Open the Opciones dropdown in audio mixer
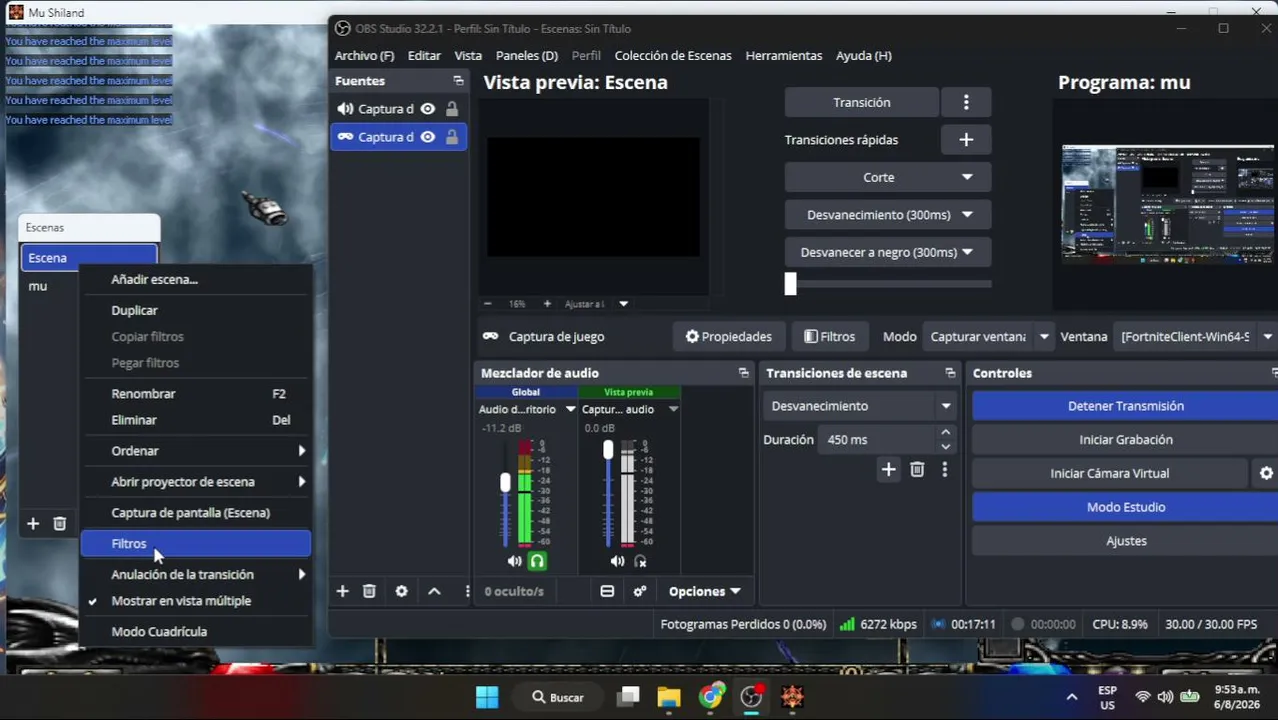Image resolution: width=1278 pixels, height=720 pixels. [705, 591]
